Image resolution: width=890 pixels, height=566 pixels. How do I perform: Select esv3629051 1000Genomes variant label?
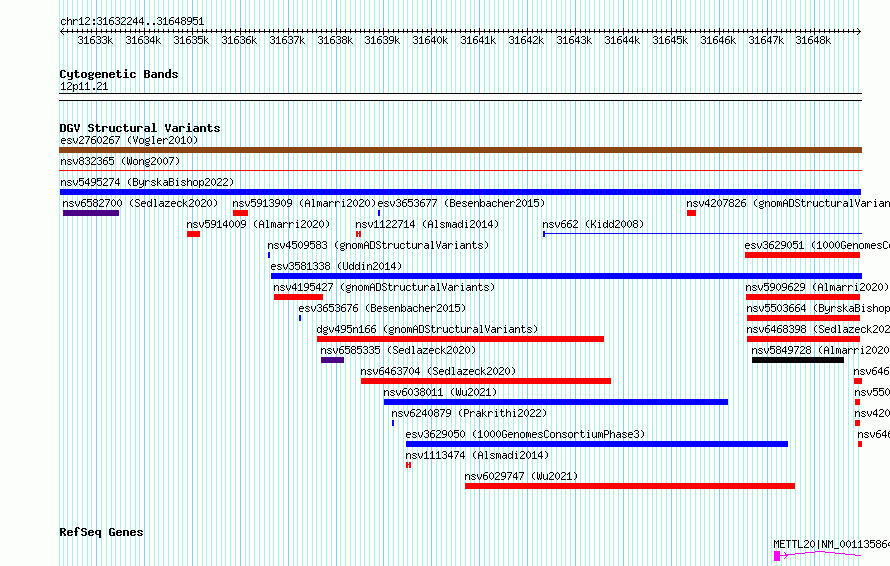[817, 245]
